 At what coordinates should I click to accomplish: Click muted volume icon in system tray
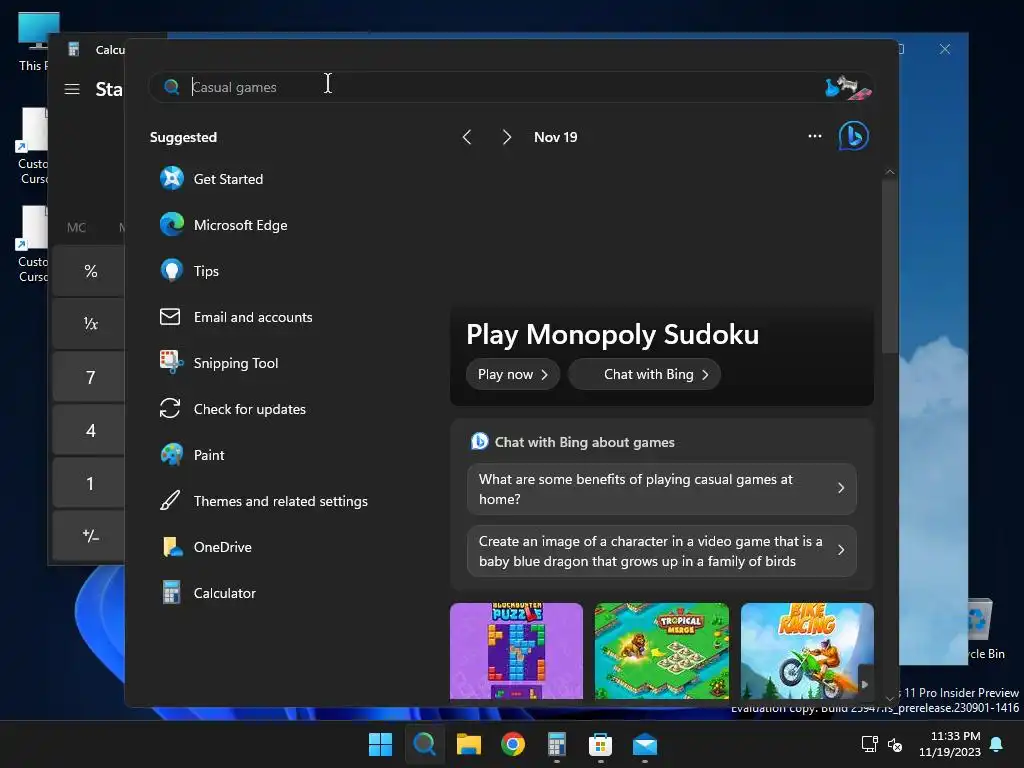pos(895,744)
